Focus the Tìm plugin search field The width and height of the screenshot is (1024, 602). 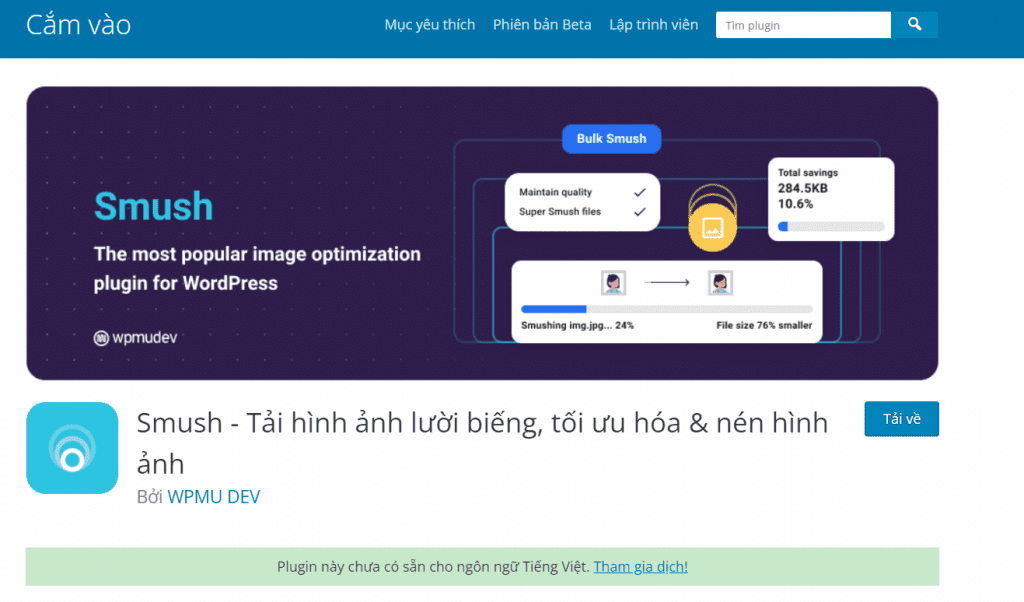803,25
